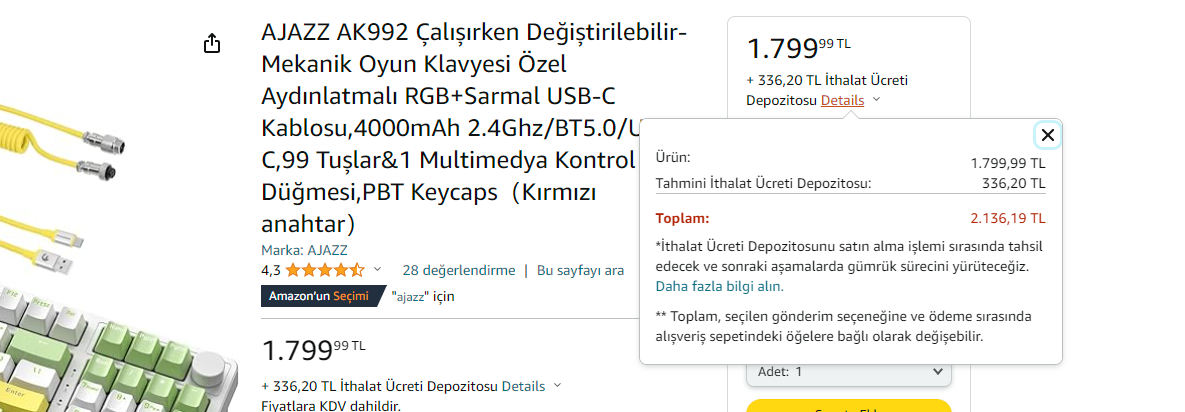This screenshot has height=412, width=1185.
Task: Open the 28 değerlendirme reviews link
Action: [x=458, y=270]
